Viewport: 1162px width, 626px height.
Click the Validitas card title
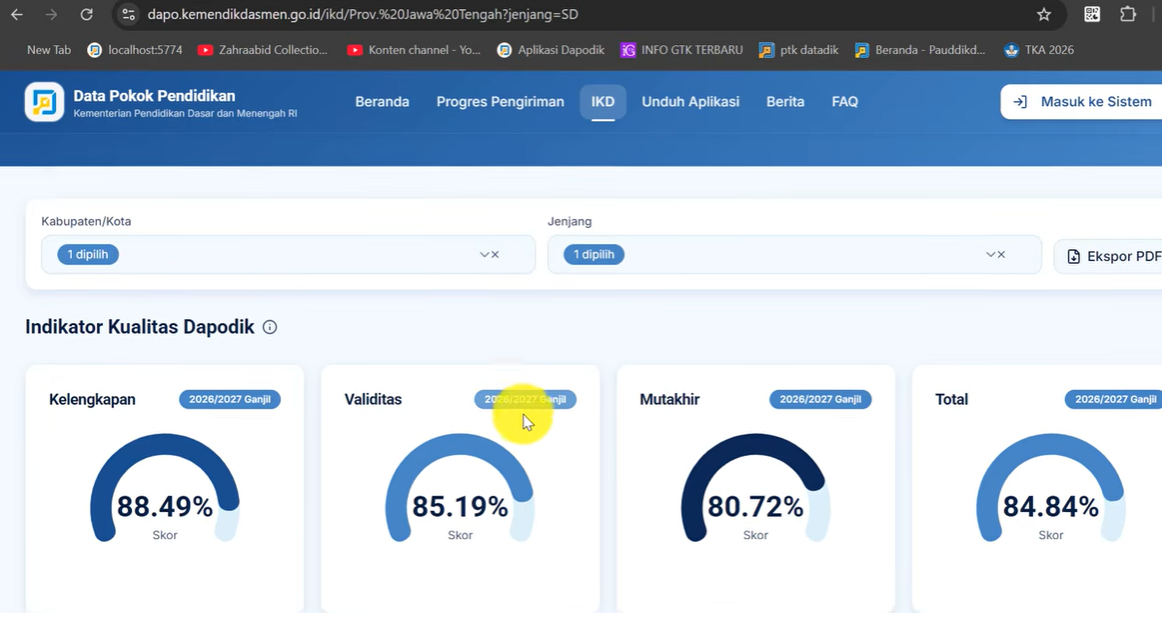pyautogui.click(x=373, y=399)
